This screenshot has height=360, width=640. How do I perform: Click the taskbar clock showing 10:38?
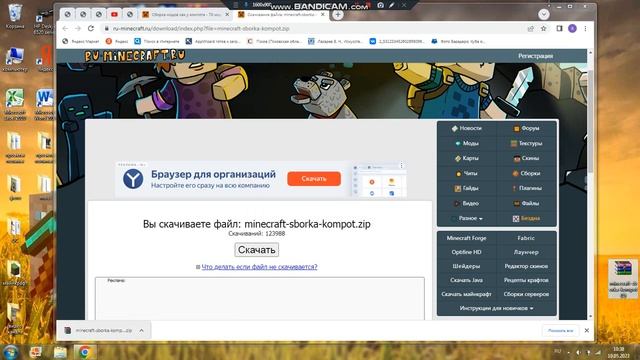(x=619, y=352)
